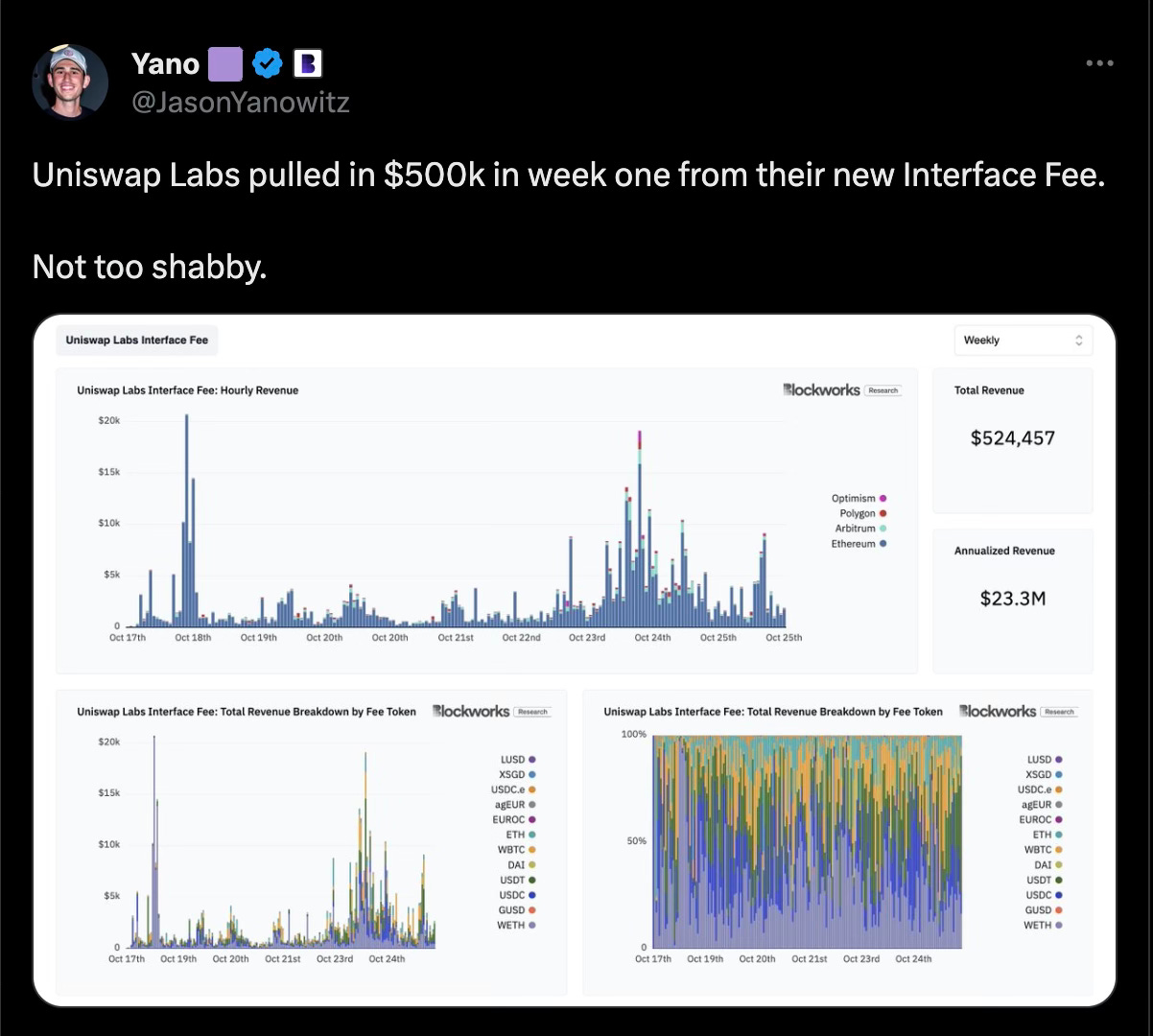Click the purple square emoji beside Yano
This screenshot has height=1036, width=1153.
[225, 64]
